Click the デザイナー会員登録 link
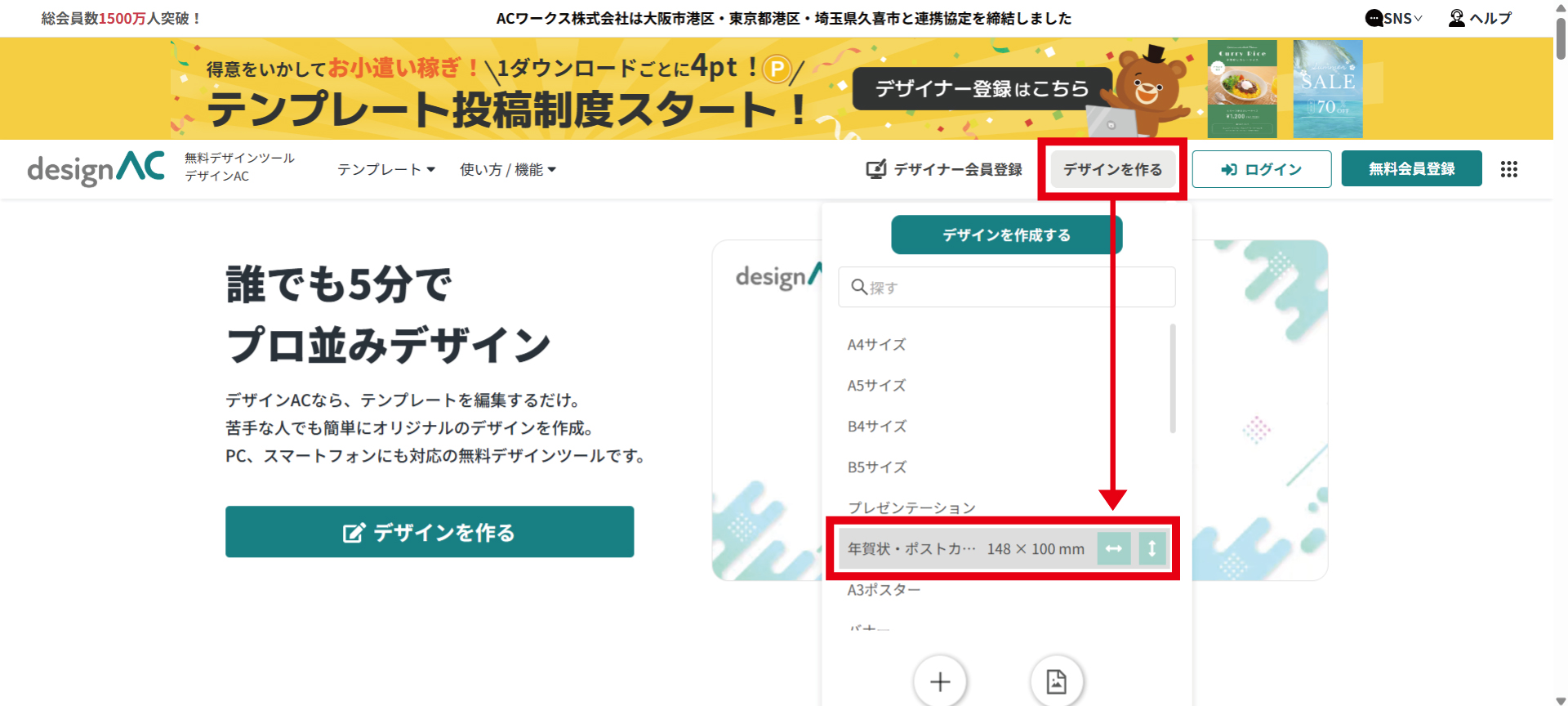This screenshot has width=1568, height=706. pos(944,169)
